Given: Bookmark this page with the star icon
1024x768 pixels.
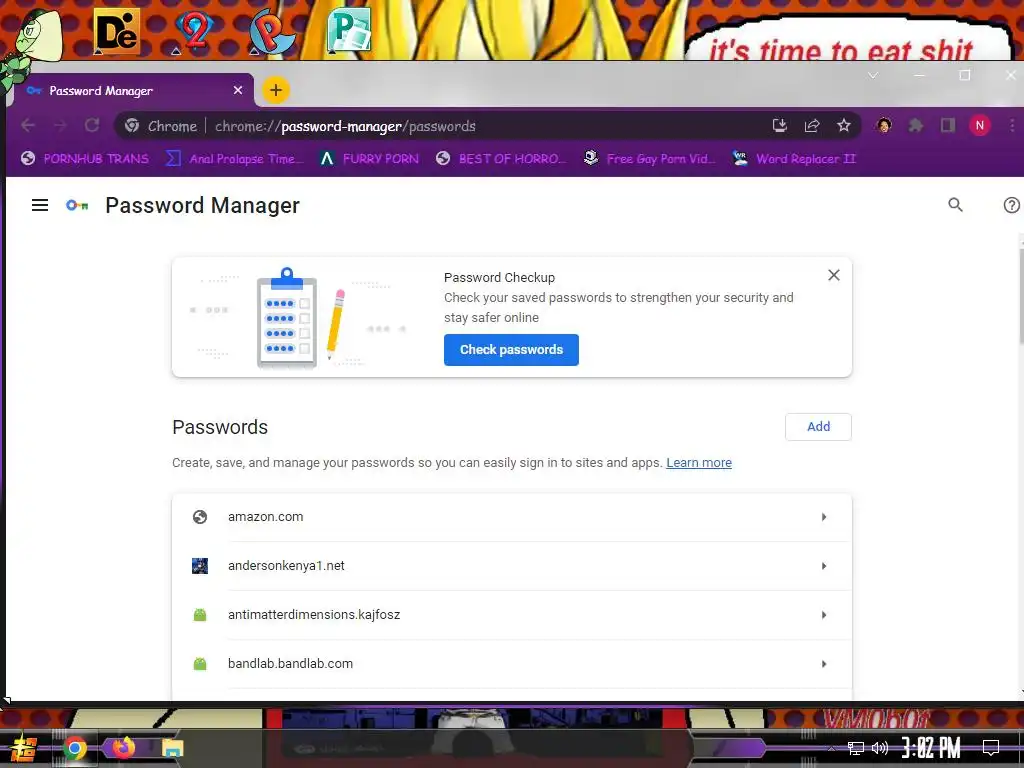Looking at the screenshot, I should coord(844,125).
